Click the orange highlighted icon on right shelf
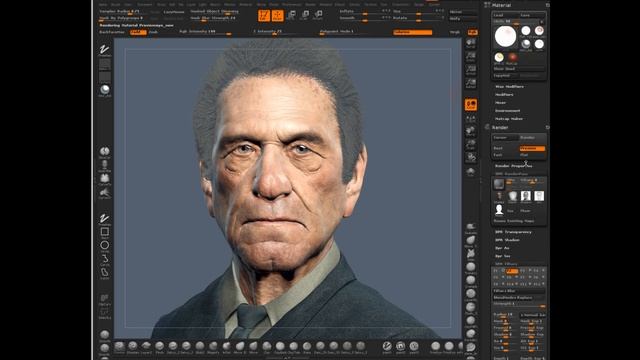The width and height of the screenshot is (640, 360). [471, 104]
